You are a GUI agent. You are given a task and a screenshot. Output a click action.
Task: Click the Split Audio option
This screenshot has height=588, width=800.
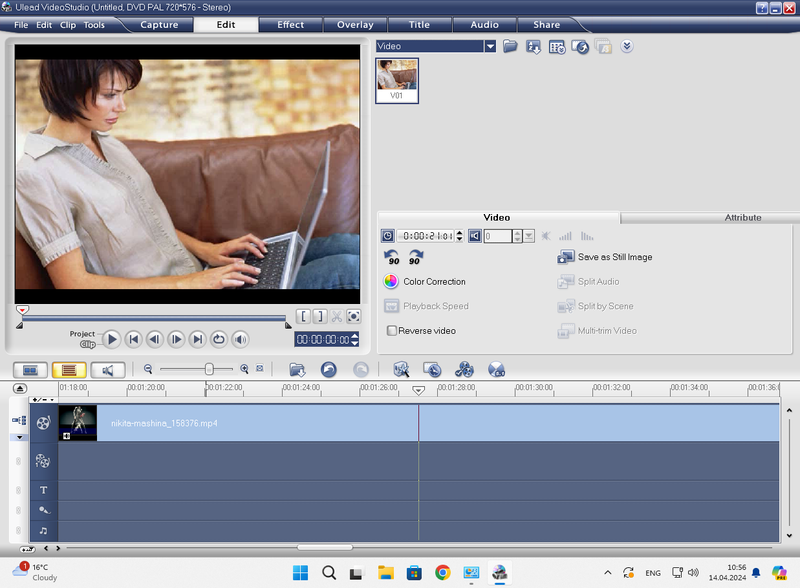click(588, 281)
